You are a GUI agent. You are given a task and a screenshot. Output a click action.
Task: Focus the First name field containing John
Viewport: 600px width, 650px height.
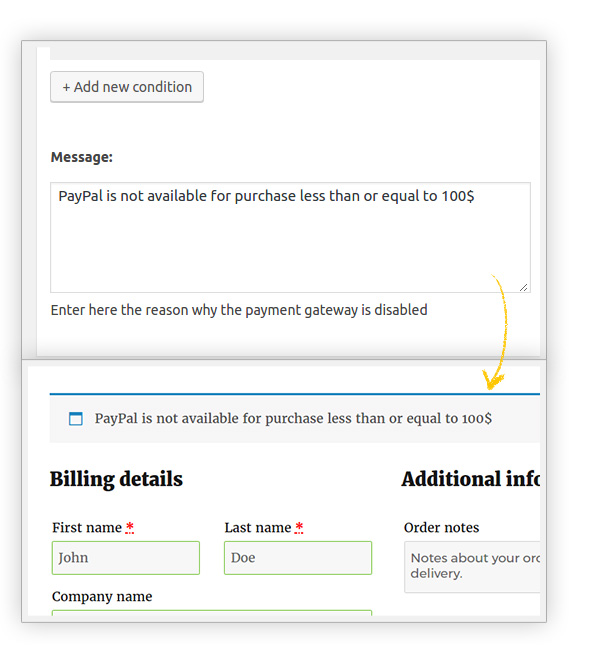click(126, 558)
